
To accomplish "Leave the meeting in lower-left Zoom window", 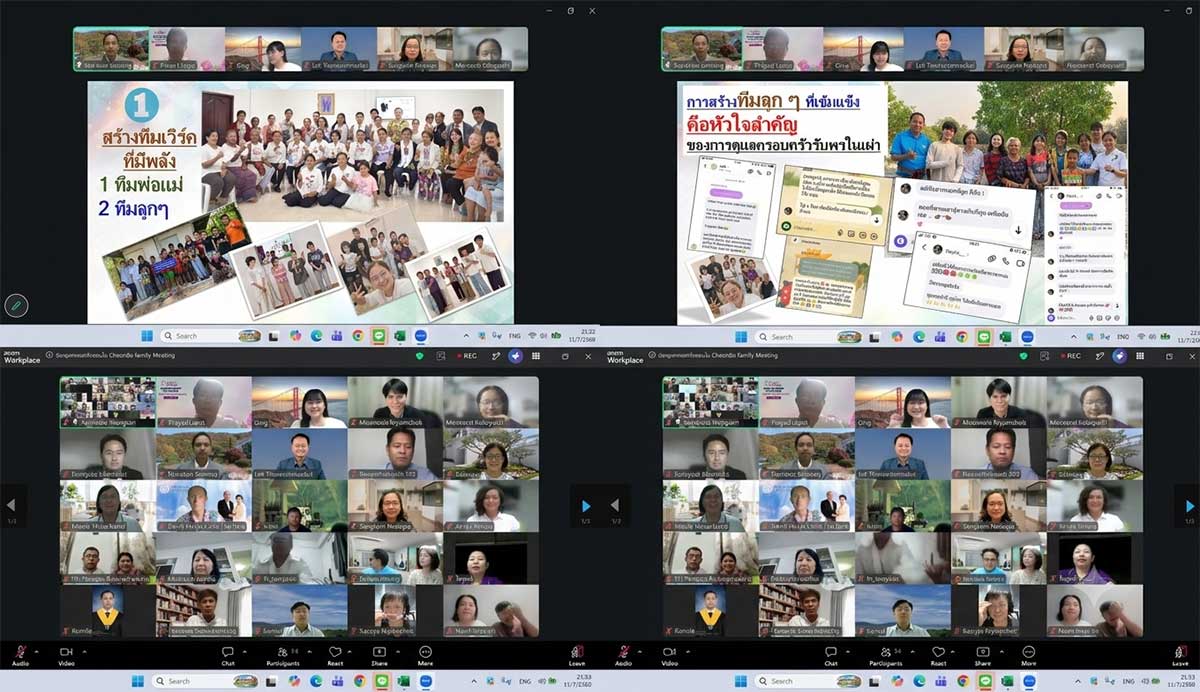I will coord(577,654).
